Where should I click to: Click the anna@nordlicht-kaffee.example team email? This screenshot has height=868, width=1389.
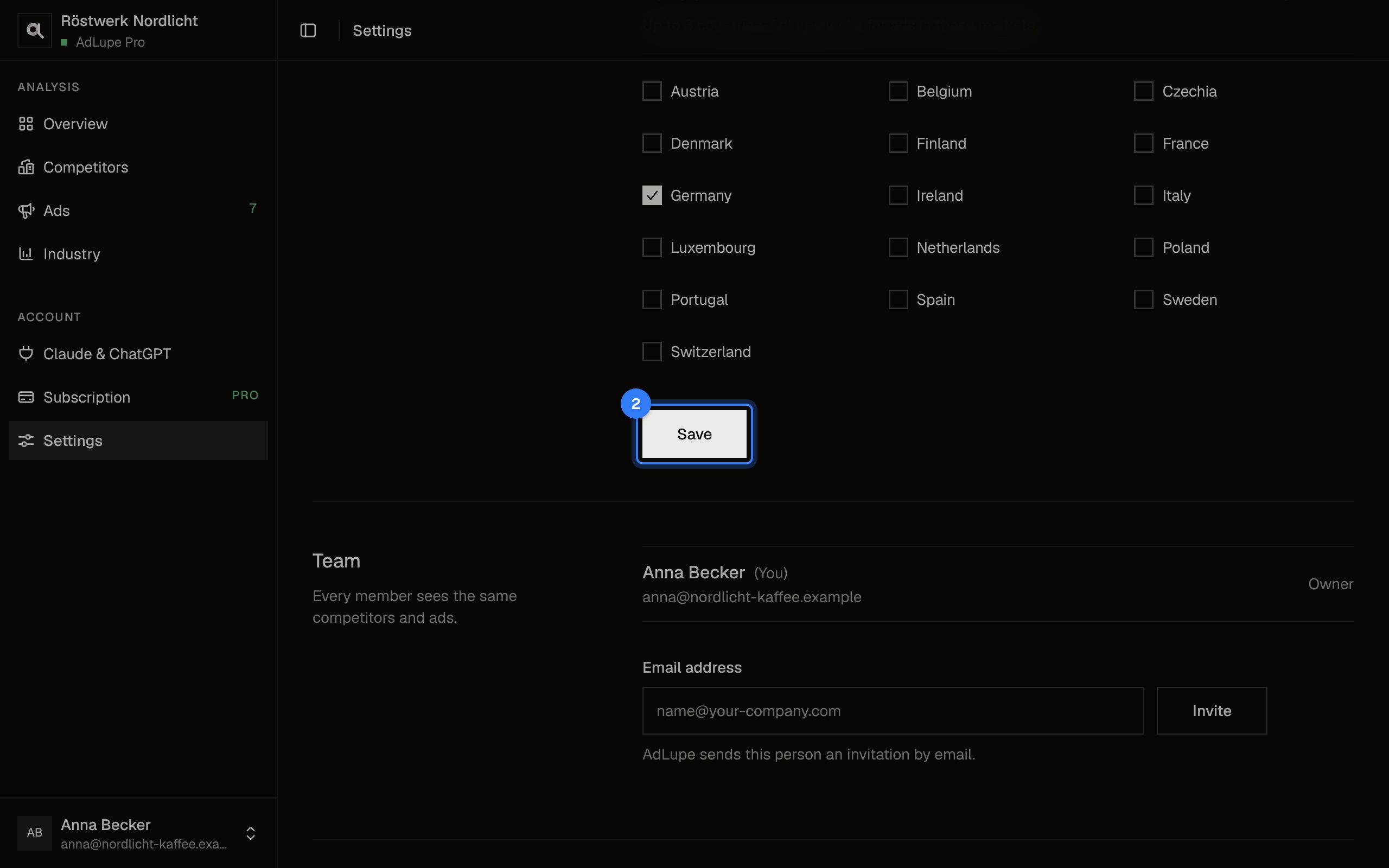click(751, 597)
